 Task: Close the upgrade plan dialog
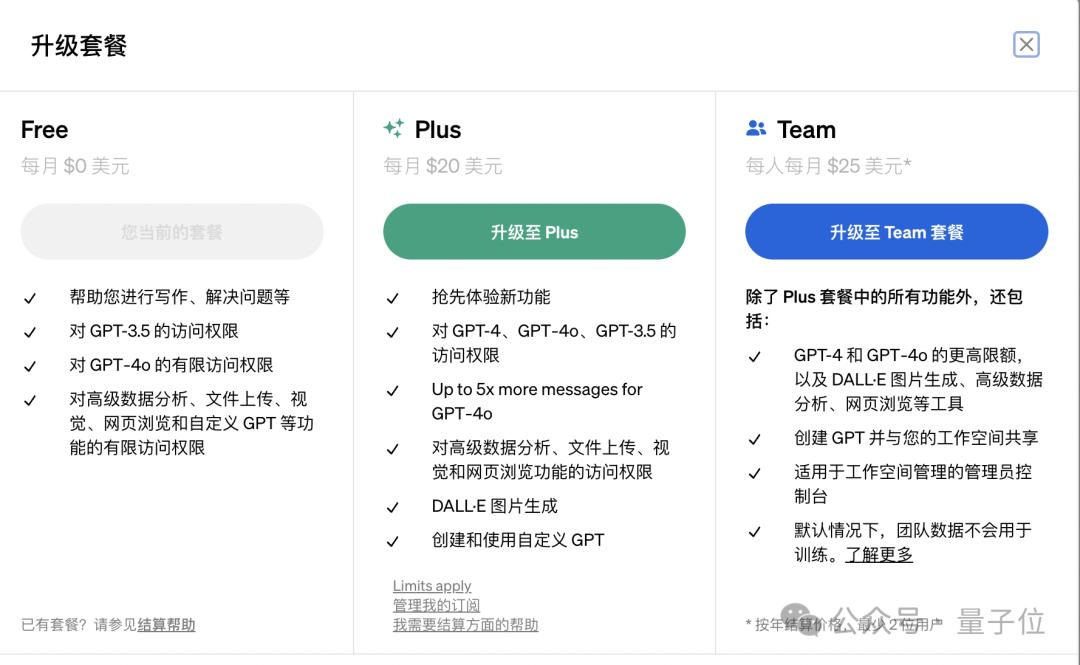(x=1026, y=45)
